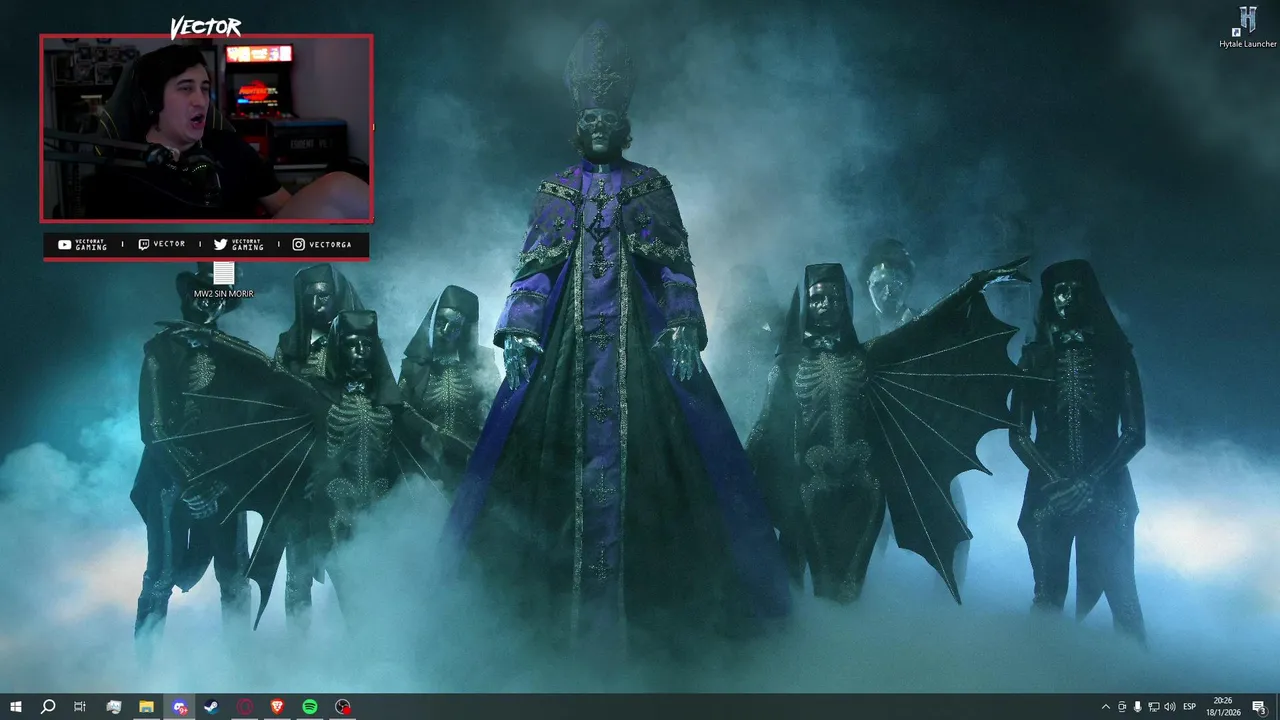
Task: Click the microphone tray icon
Action: pyautogui.click(x=1138, y=707)
